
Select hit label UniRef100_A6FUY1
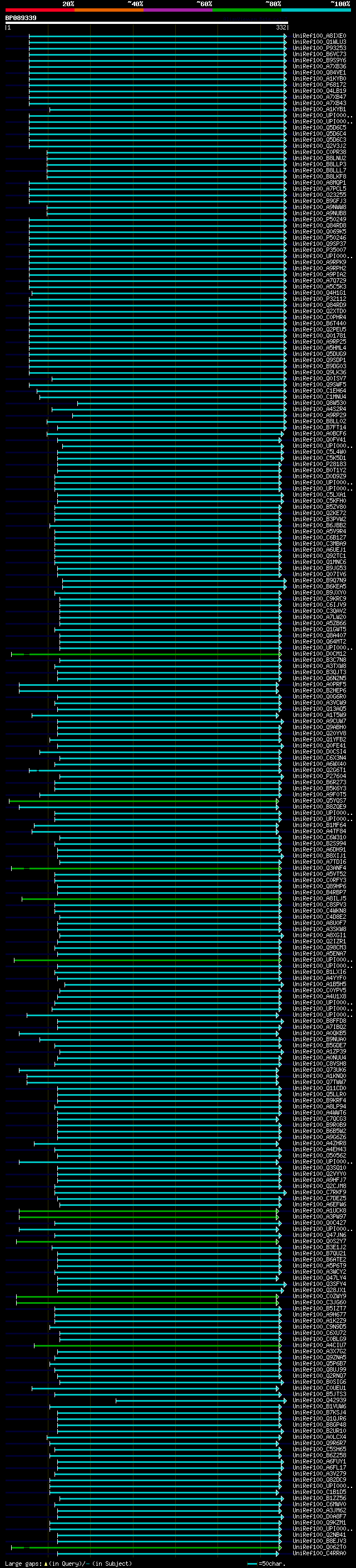pyautogui.click(x=319, y=1461)
